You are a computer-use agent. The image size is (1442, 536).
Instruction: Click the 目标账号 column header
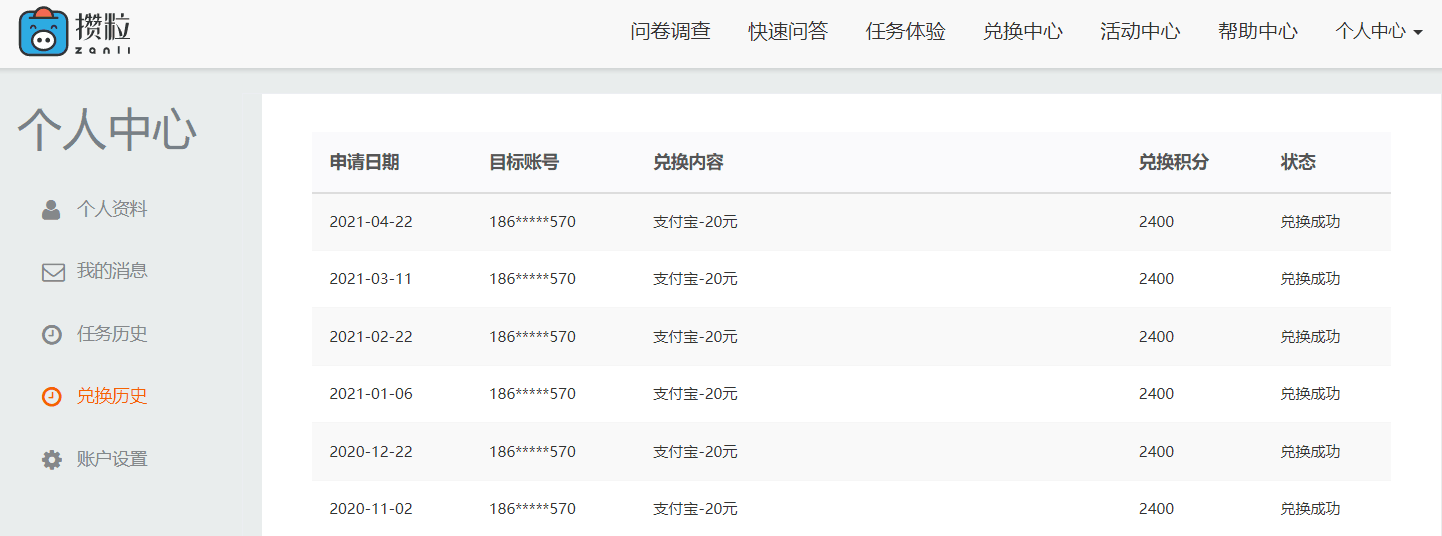pyautogui.click(x=524, y=162)
